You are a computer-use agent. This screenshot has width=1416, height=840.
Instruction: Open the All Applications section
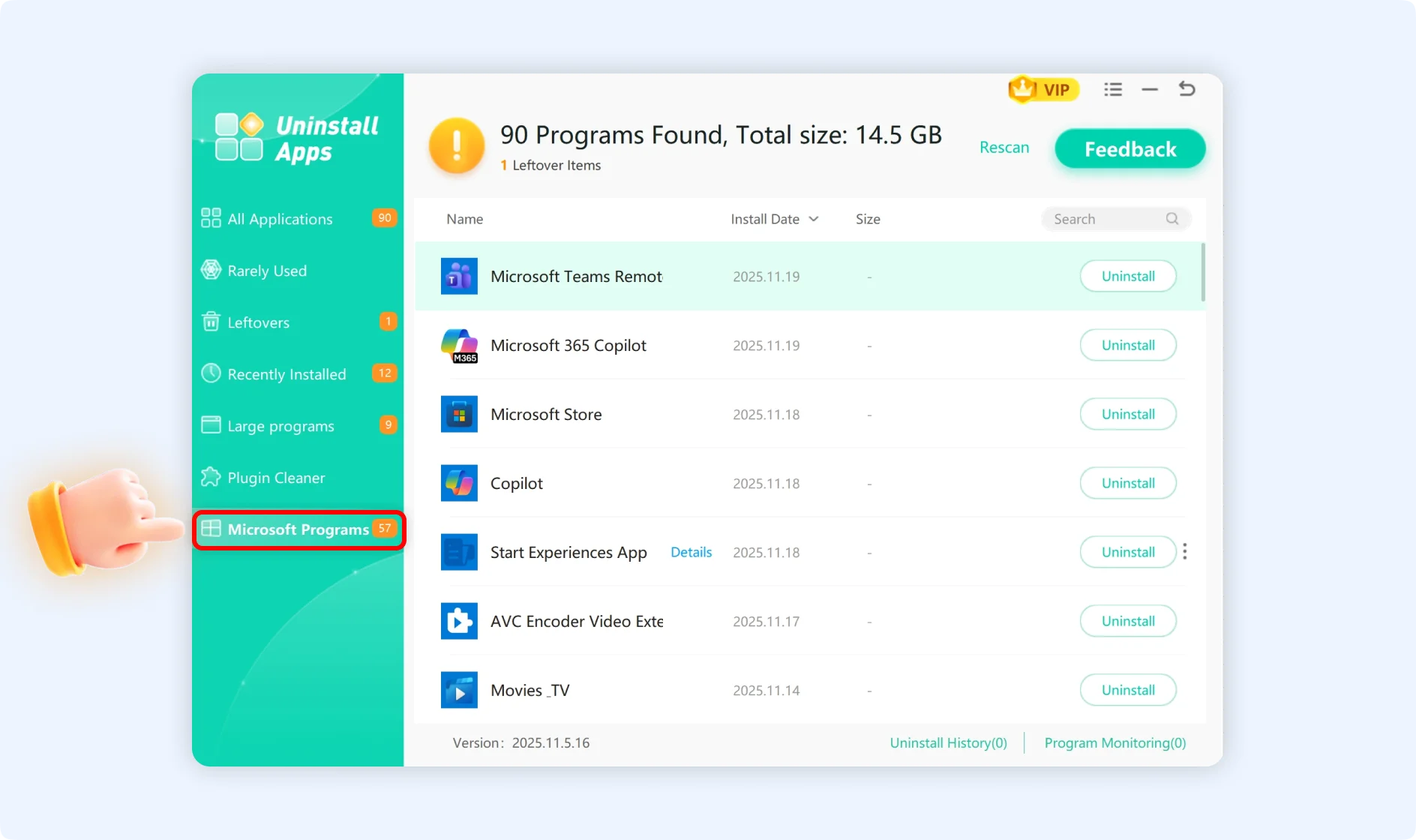click(x=280, y=218)
